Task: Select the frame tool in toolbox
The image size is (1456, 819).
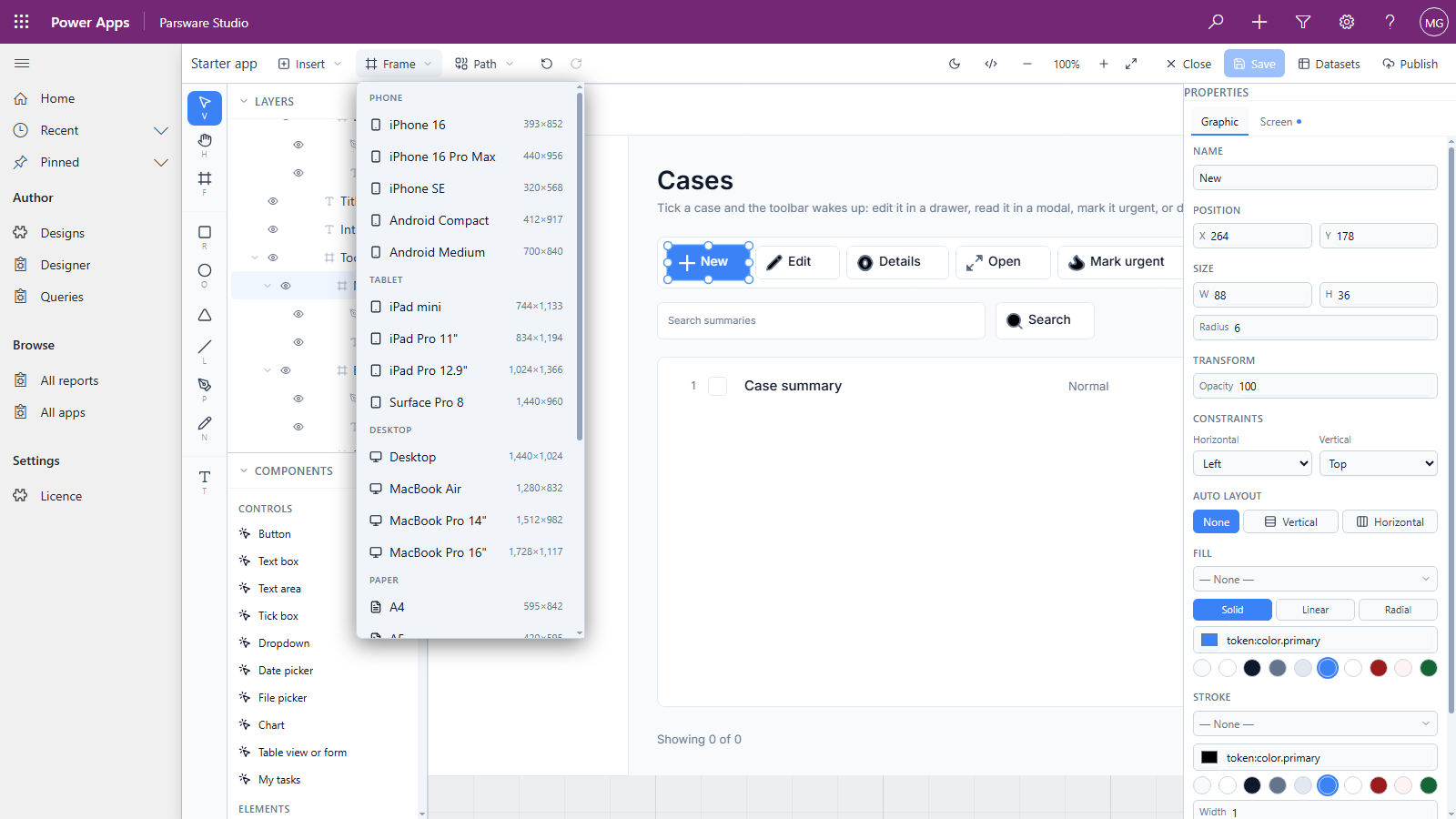Action: click(x=205, y=182)
